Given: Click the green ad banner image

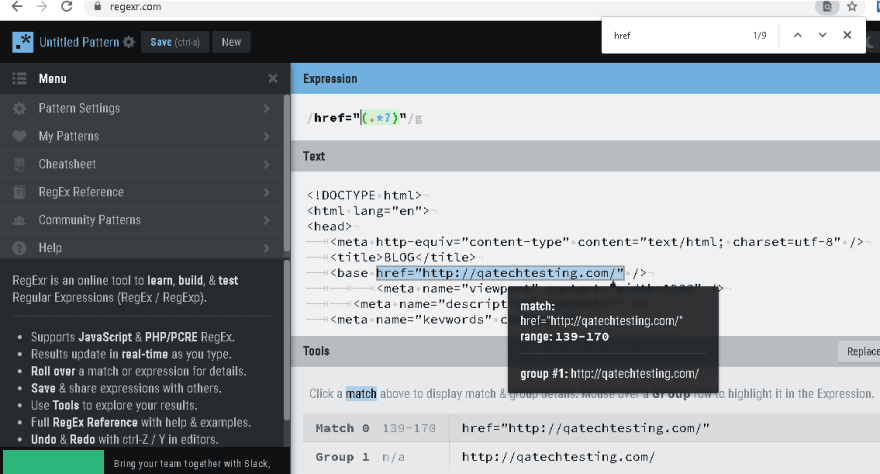Looking at the screenshot, I should pos(53,462).
